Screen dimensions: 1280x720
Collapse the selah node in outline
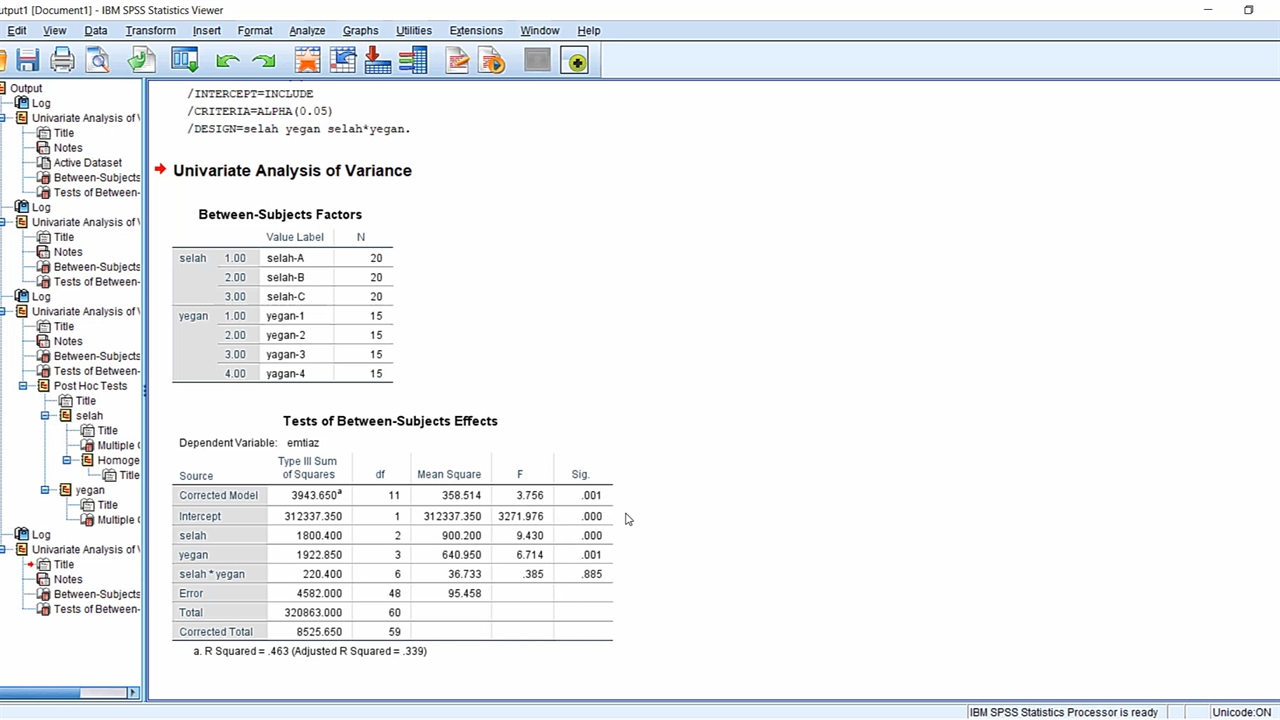pyautogui.click(x=45, y=416)
